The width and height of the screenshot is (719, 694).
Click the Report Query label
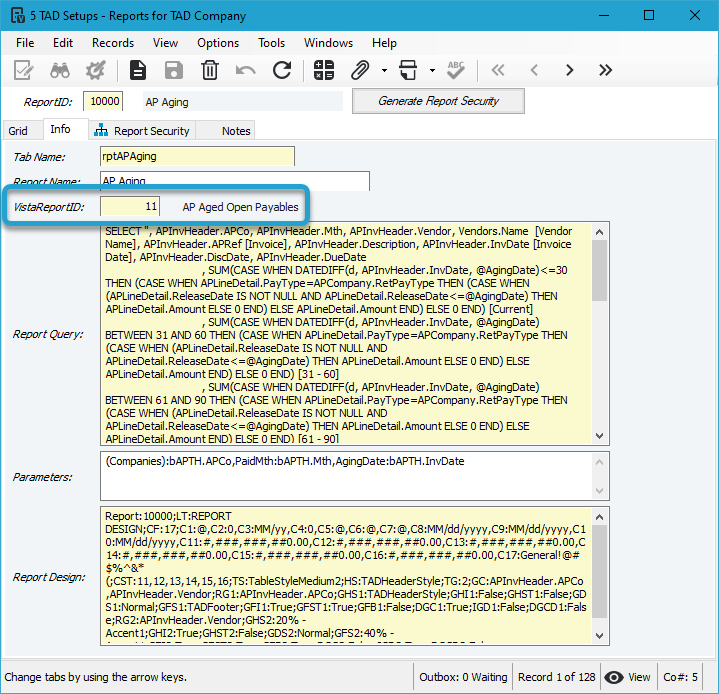(48, 334)
